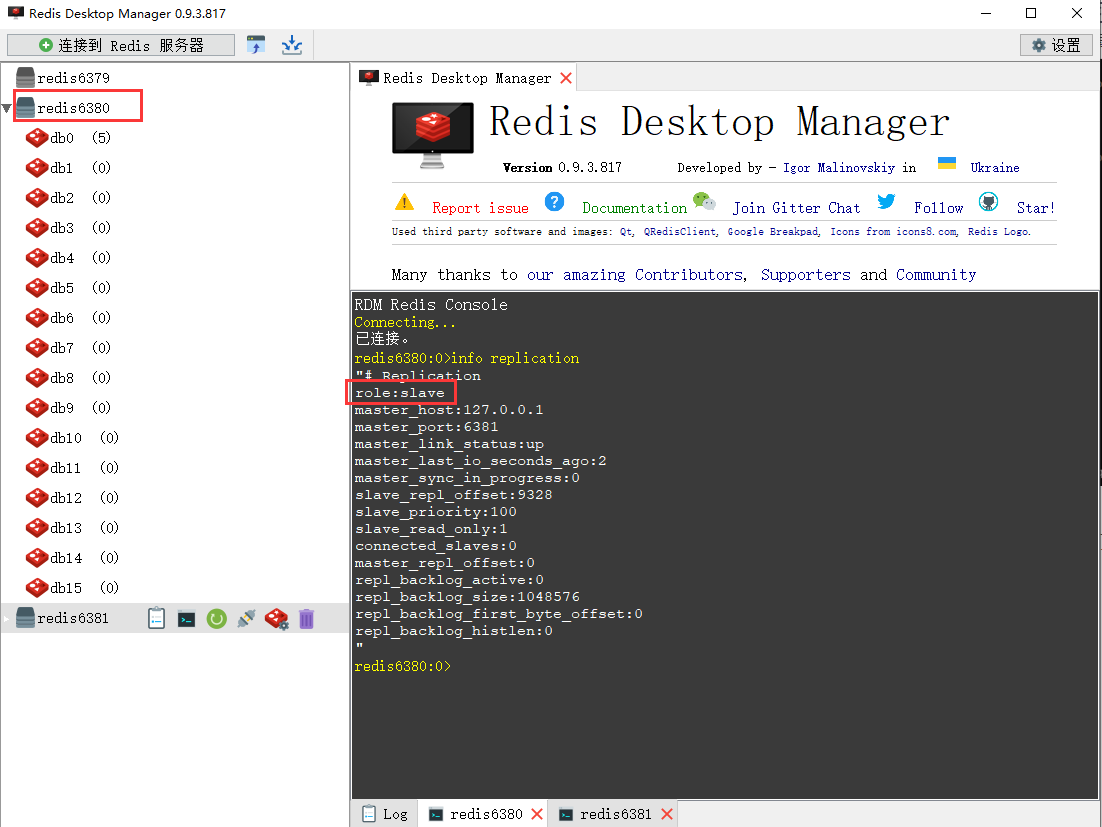This screenshot has height=827, width=1102.
Task: Open the Google Breakpad link
Action: pos(774,232)
